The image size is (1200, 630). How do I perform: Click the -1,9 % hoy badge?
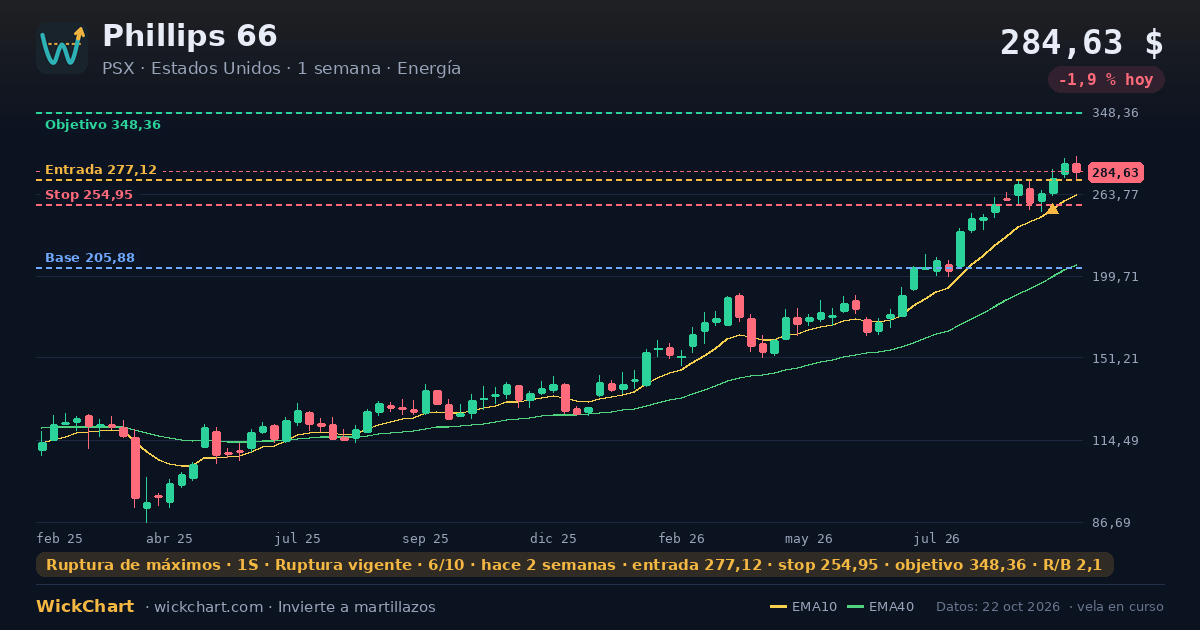point(1106,80)
